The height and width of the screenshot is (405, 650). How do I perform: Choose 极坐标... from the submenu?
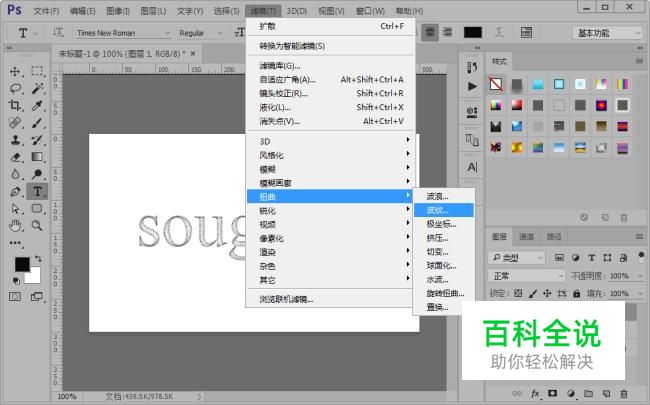coord(444,224)
